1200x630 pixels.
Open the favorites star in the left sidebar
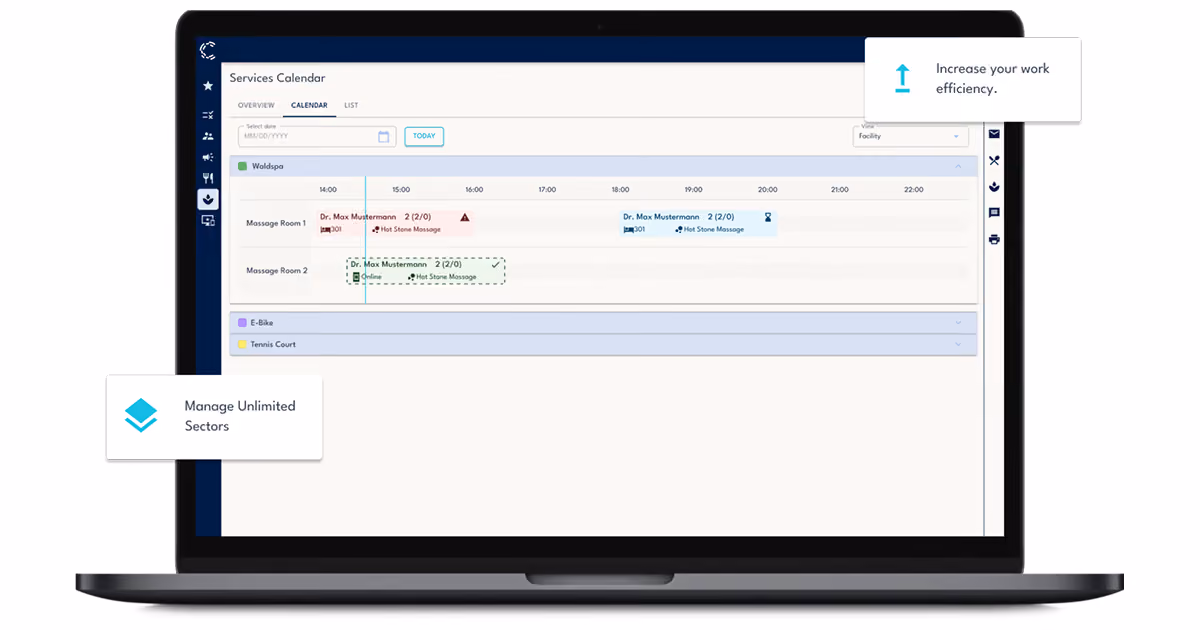[208, 86]
